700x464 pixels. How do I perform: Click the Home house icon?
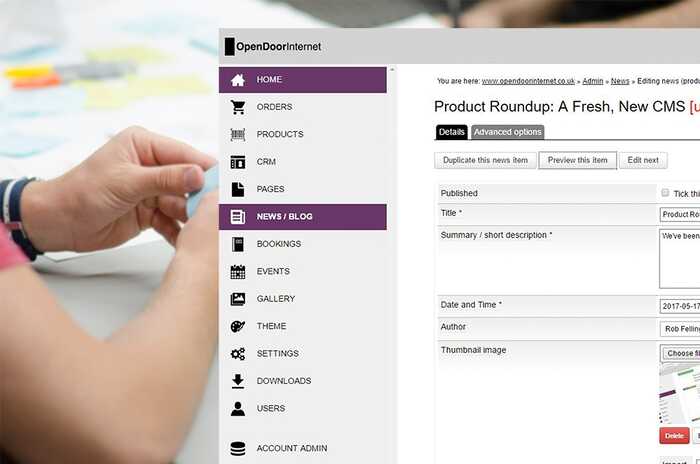(x=238, y=80)
